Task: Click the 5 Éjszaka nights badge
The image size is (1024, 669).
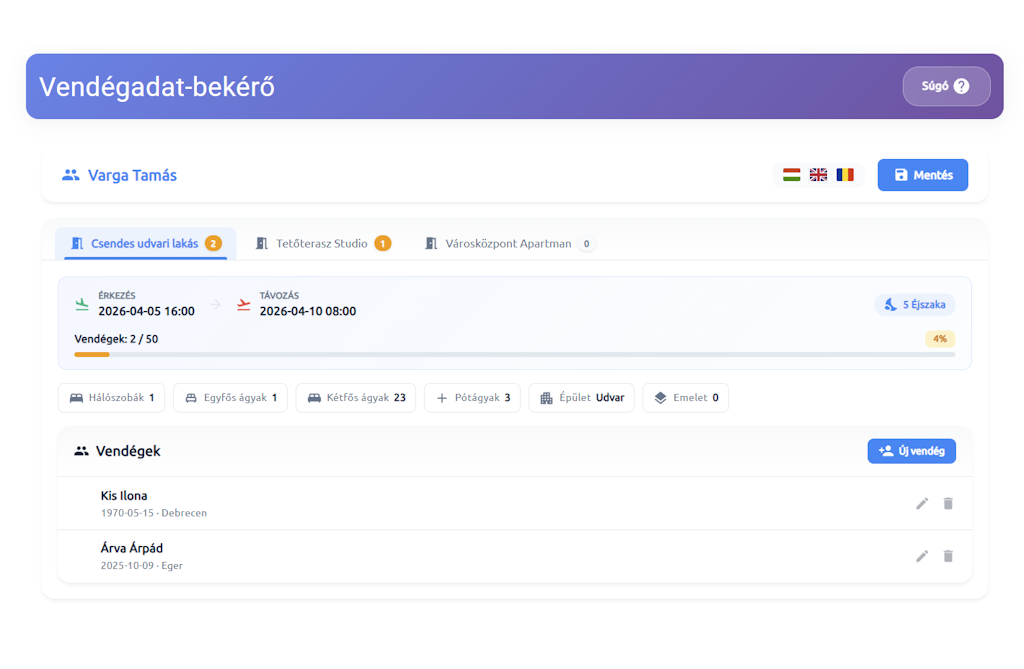Action: (915, 305)
